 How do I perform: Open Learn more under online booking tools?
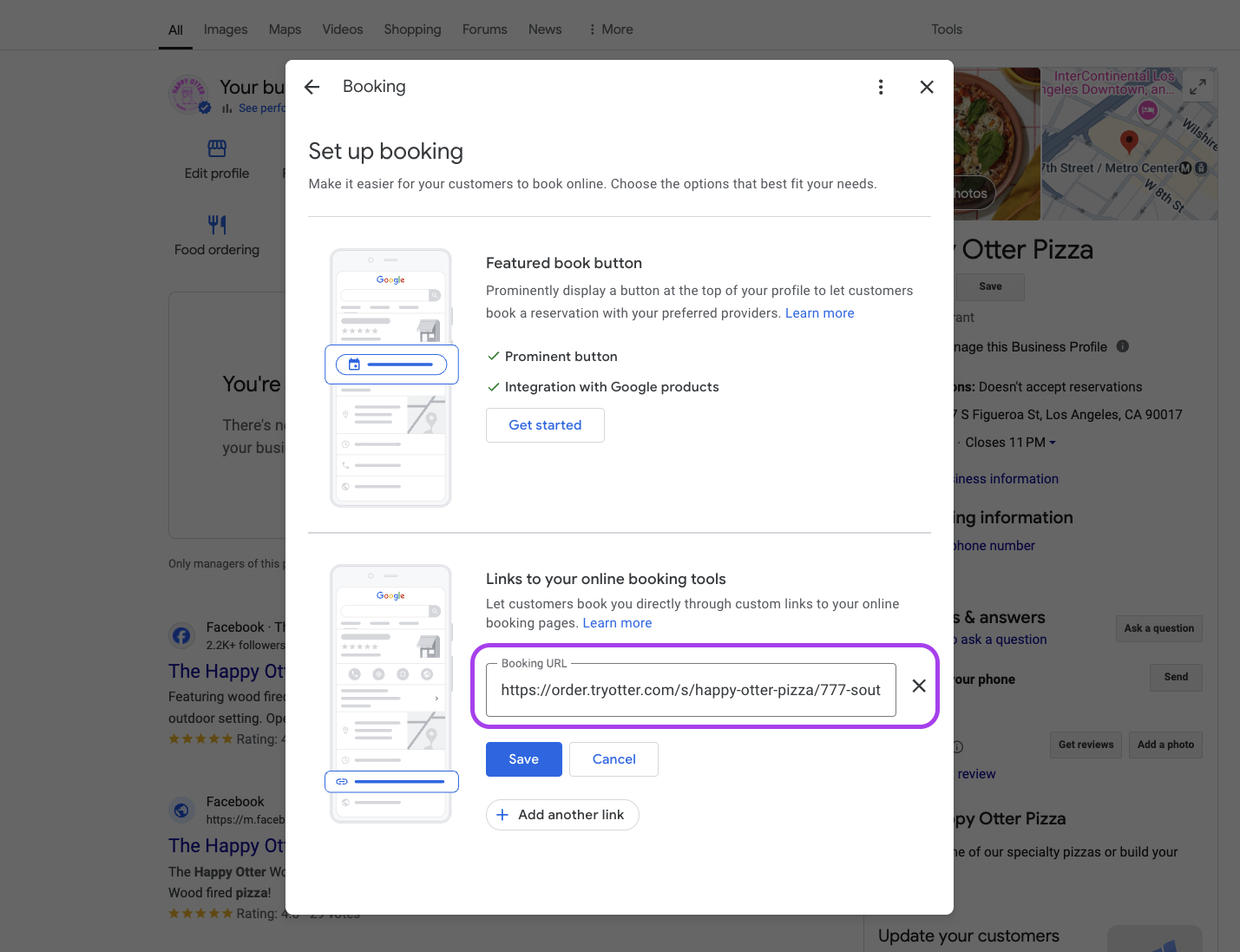click(x=617, y=623)
